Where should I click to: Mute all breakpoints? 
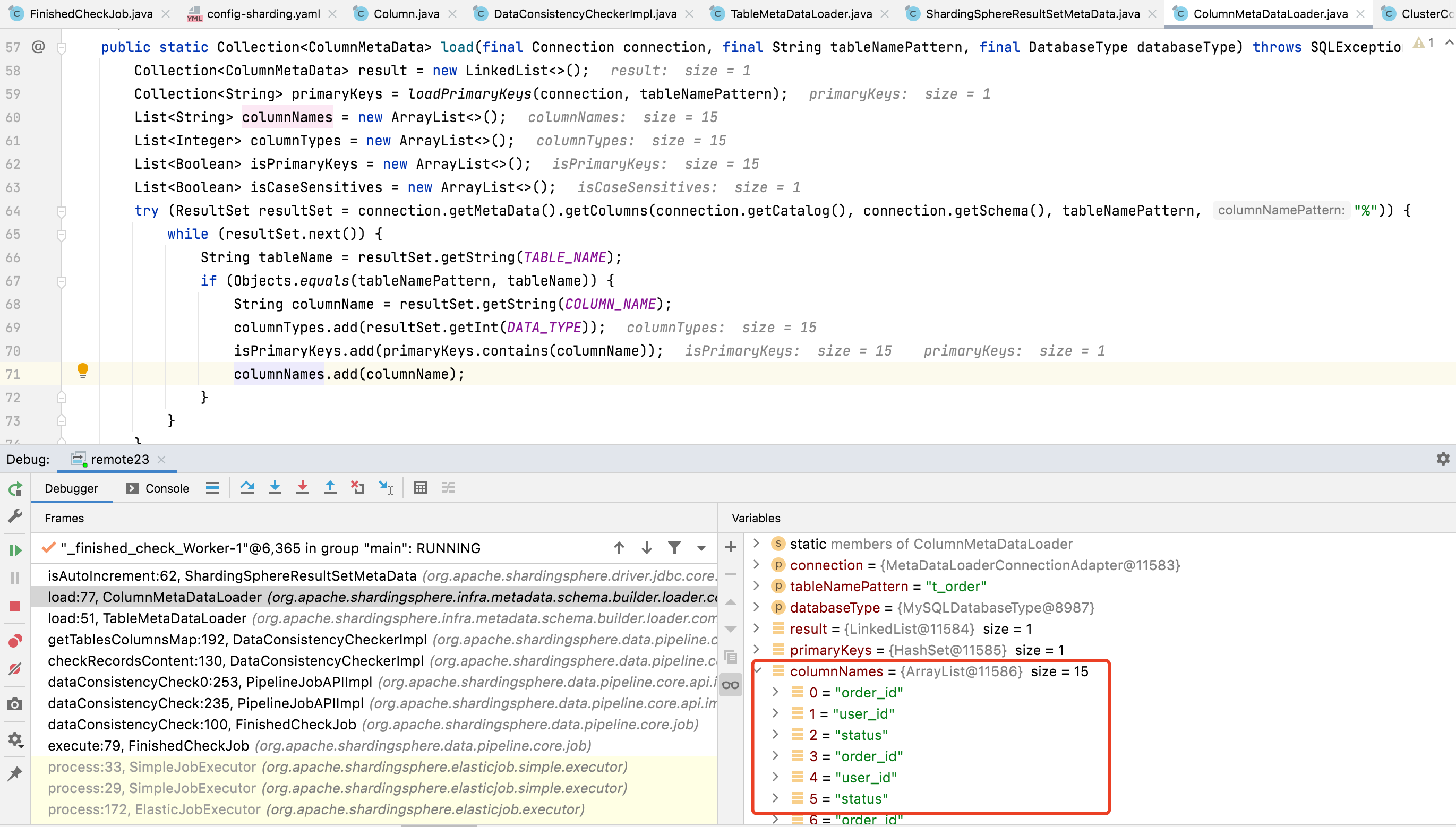15,669
